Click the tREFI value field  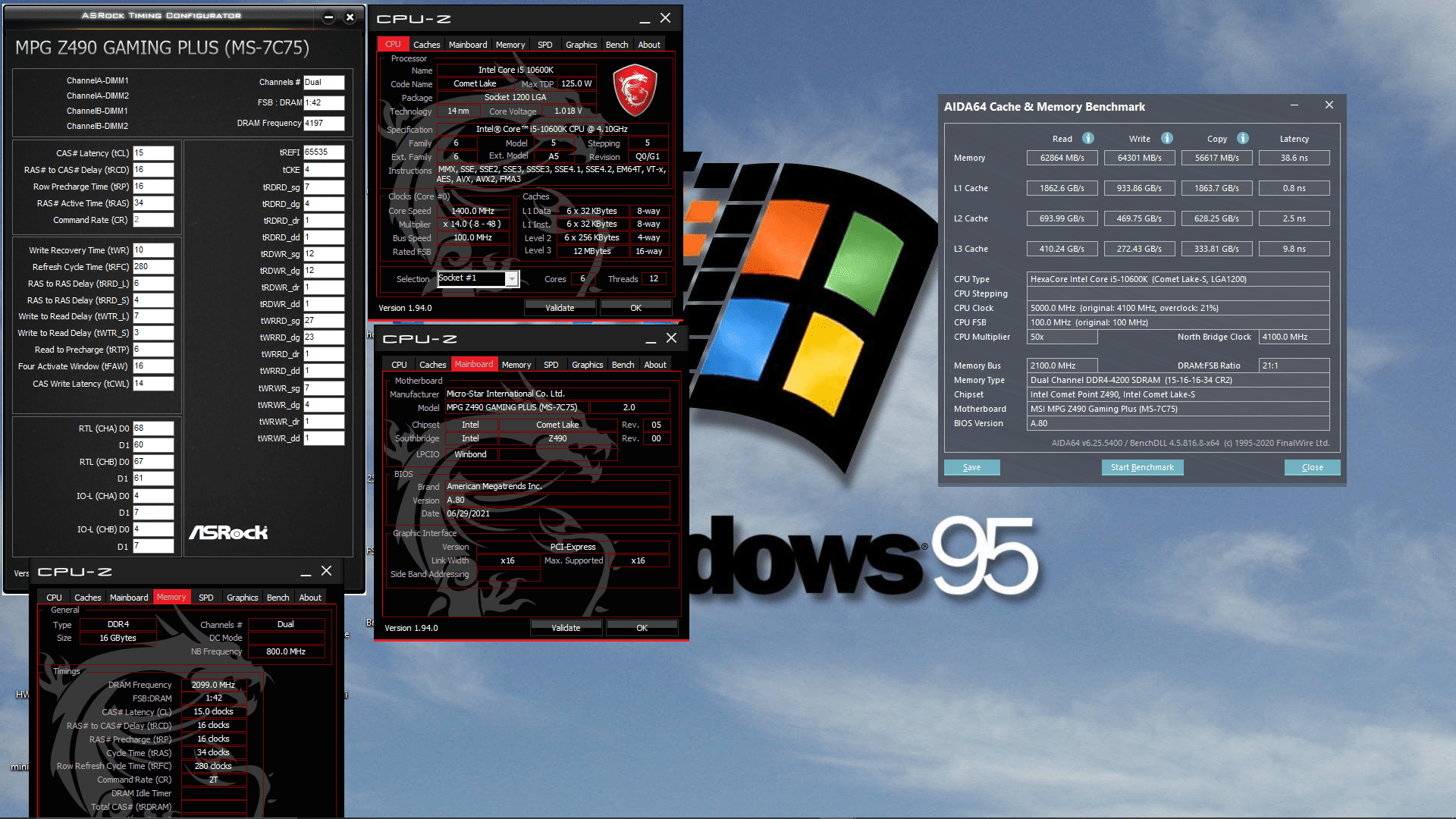[x=324, y=152]
